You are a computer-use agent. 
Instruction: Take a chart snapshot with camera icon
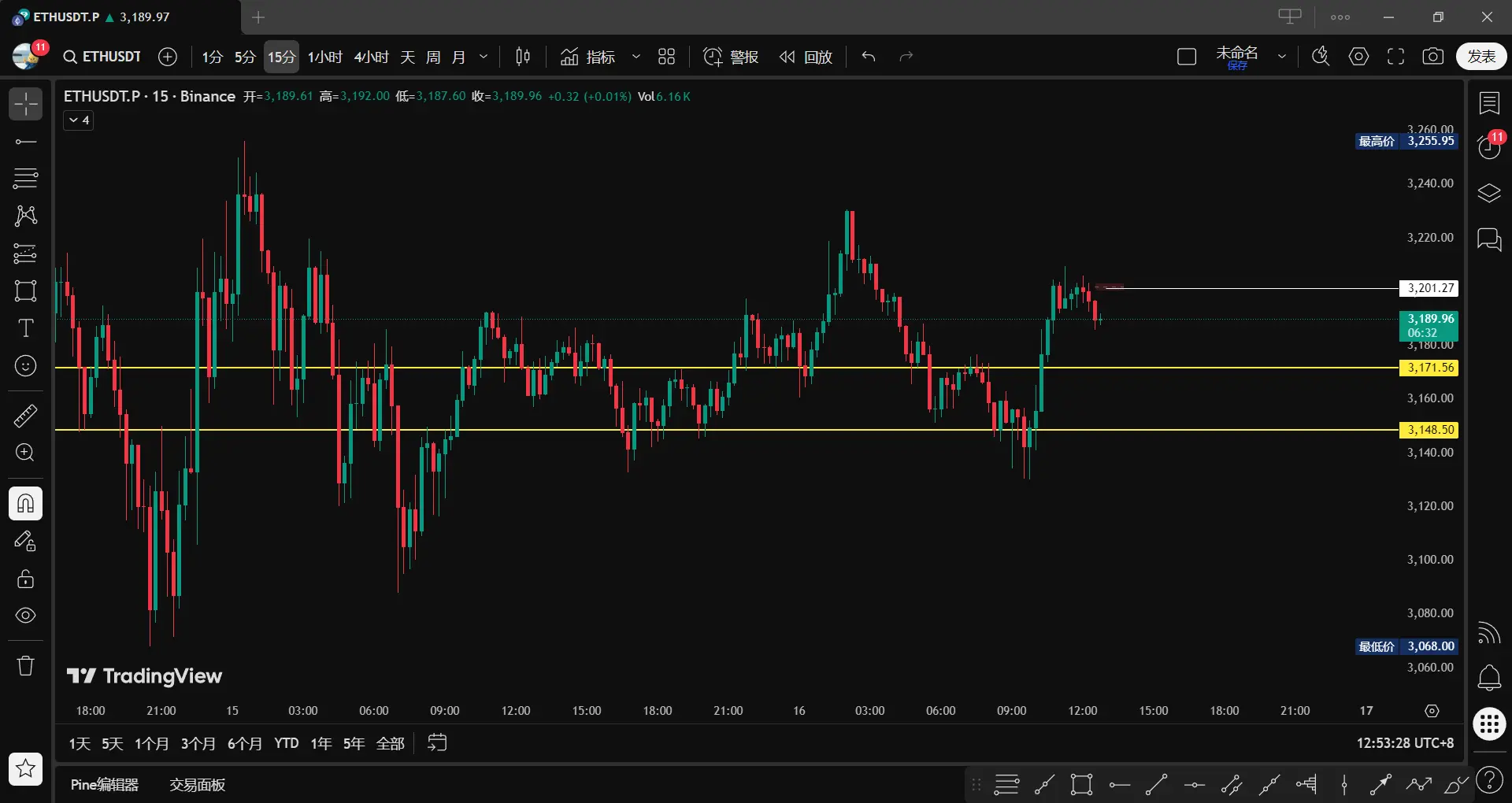1433,57
